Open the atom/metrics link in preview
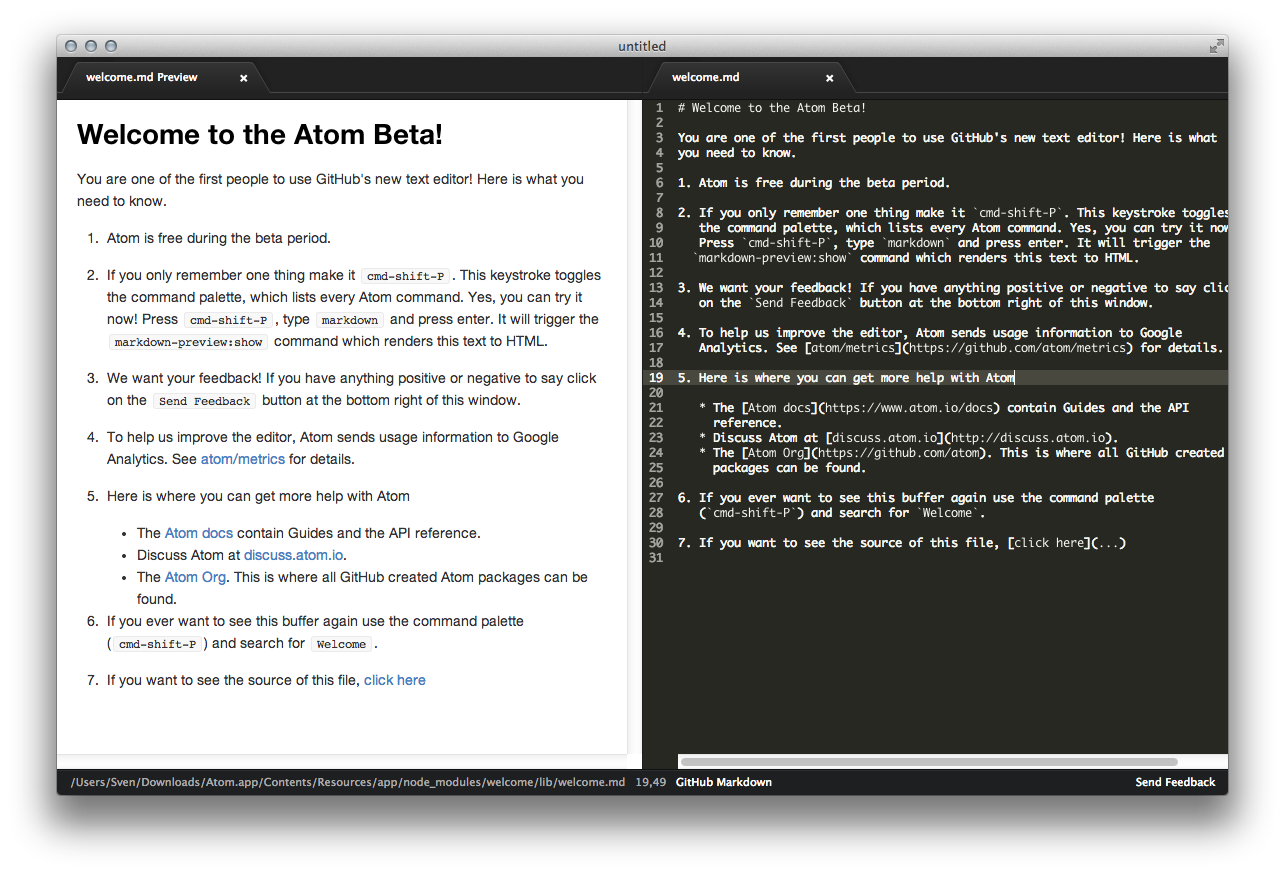 [x=242, y=459]
